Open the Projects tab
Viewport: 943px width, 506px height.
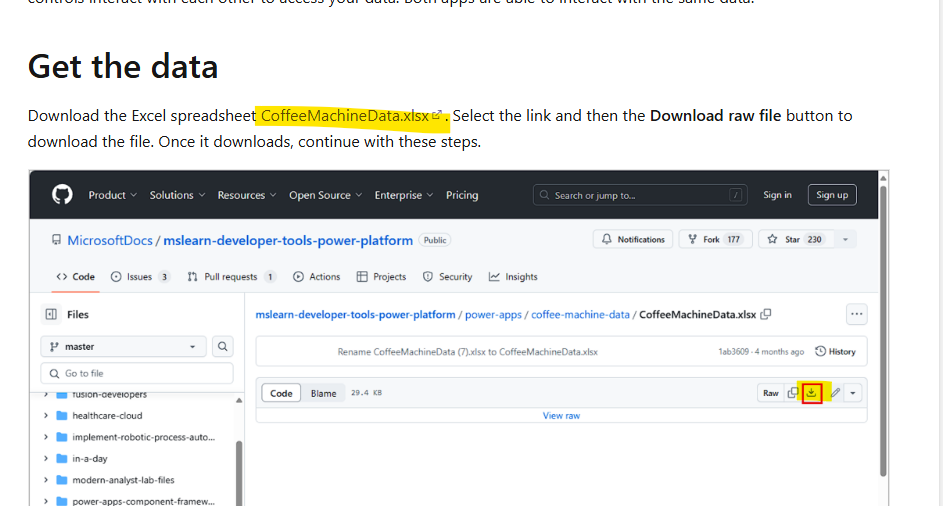coord(381,277)
